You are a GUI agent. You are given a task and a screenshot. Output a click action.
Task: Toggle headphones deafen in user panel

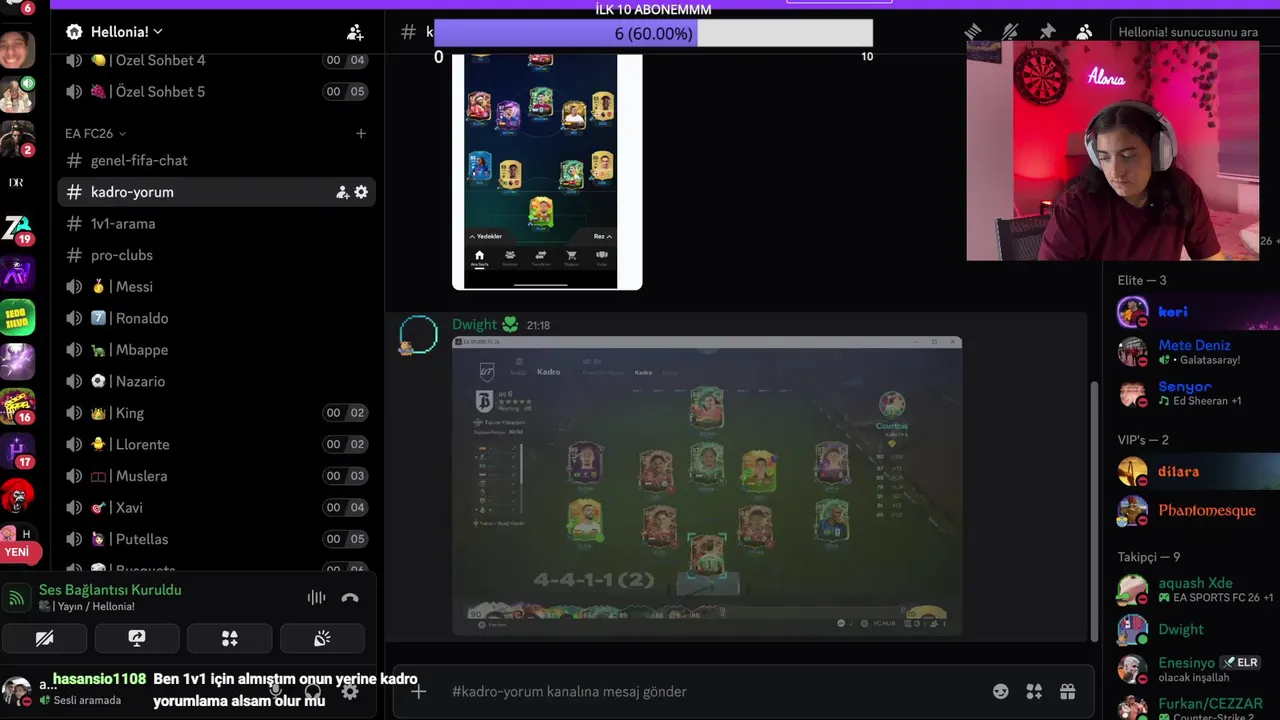[313, 691]
